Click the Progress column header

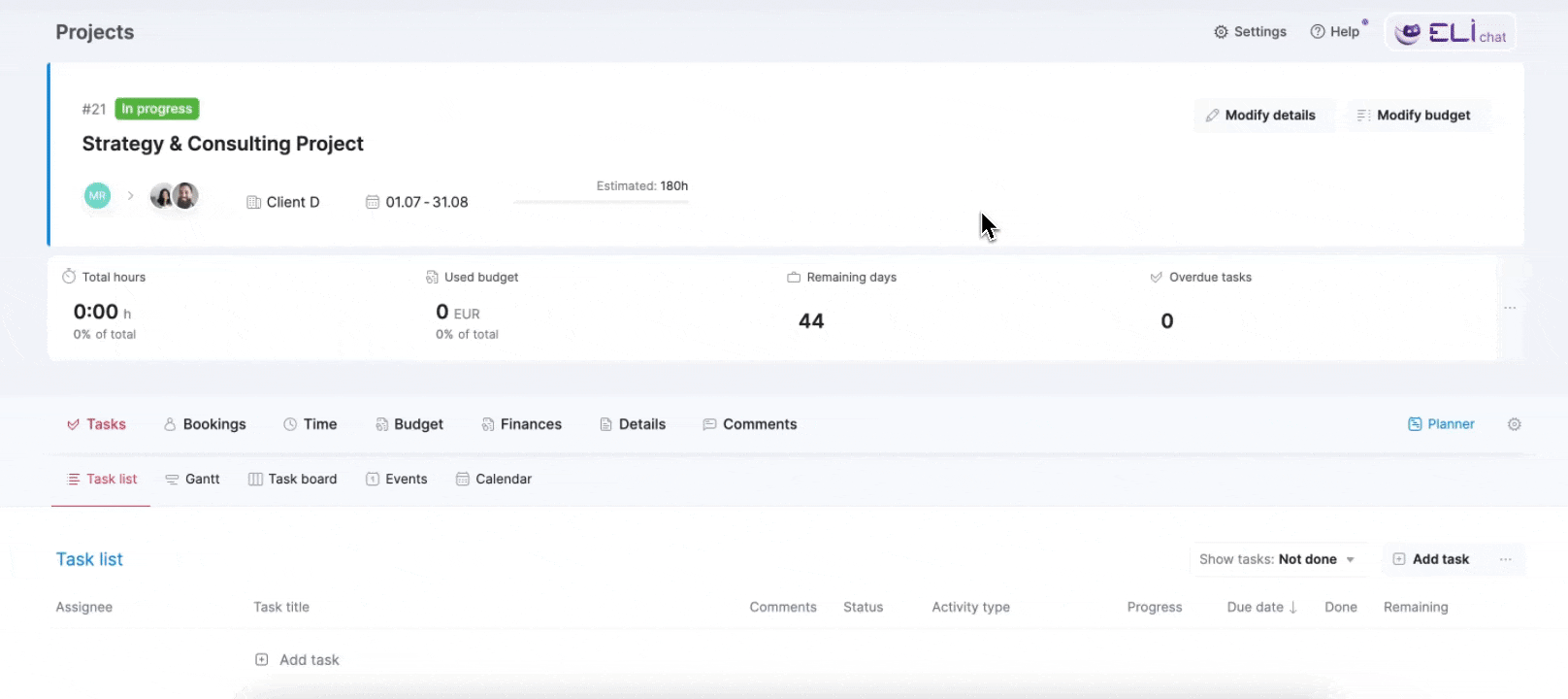(x=1155, y=607)
